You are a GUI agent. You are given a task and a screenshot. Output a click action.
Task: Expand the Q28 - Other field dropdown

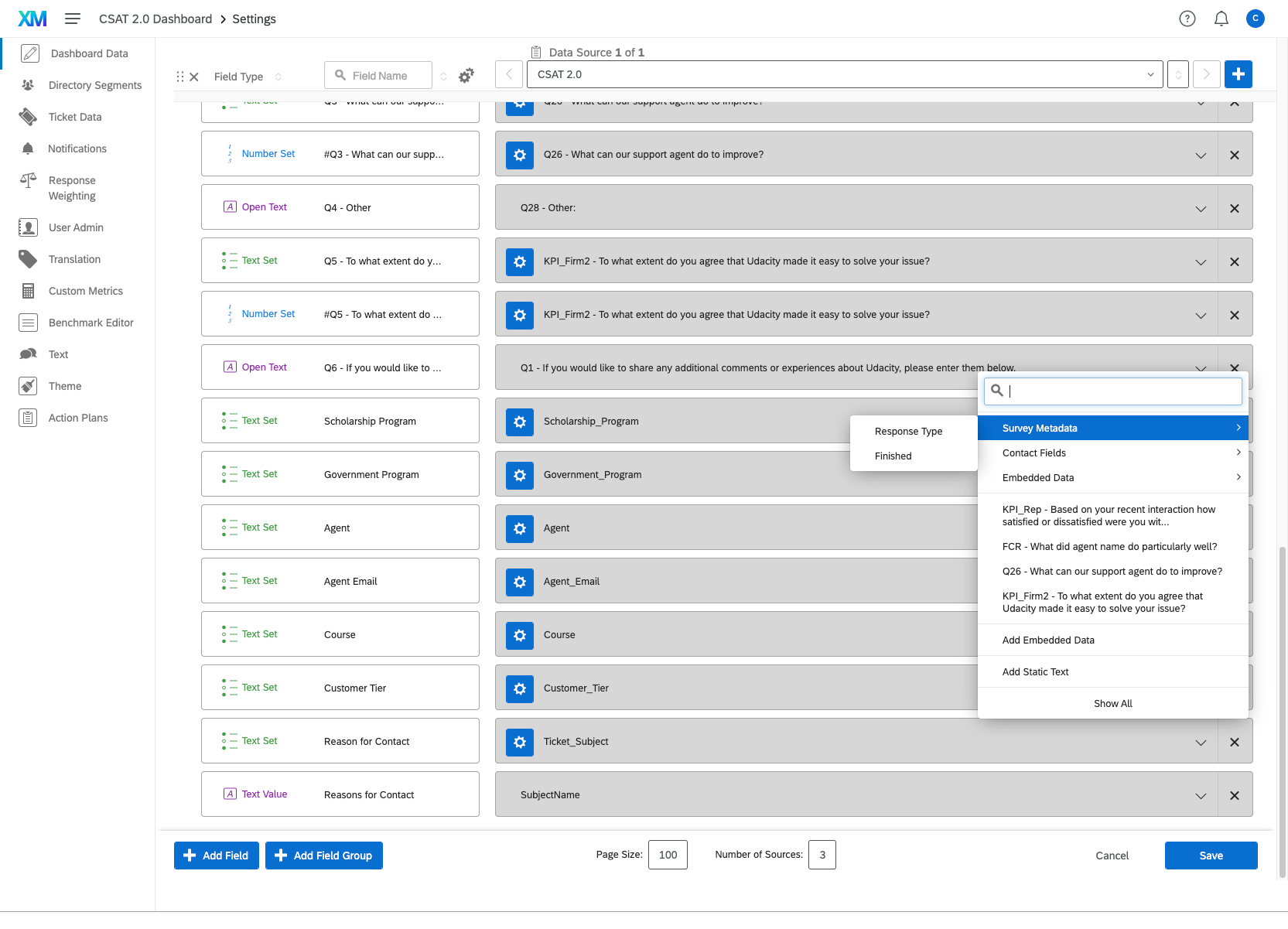pos(1201,209)
